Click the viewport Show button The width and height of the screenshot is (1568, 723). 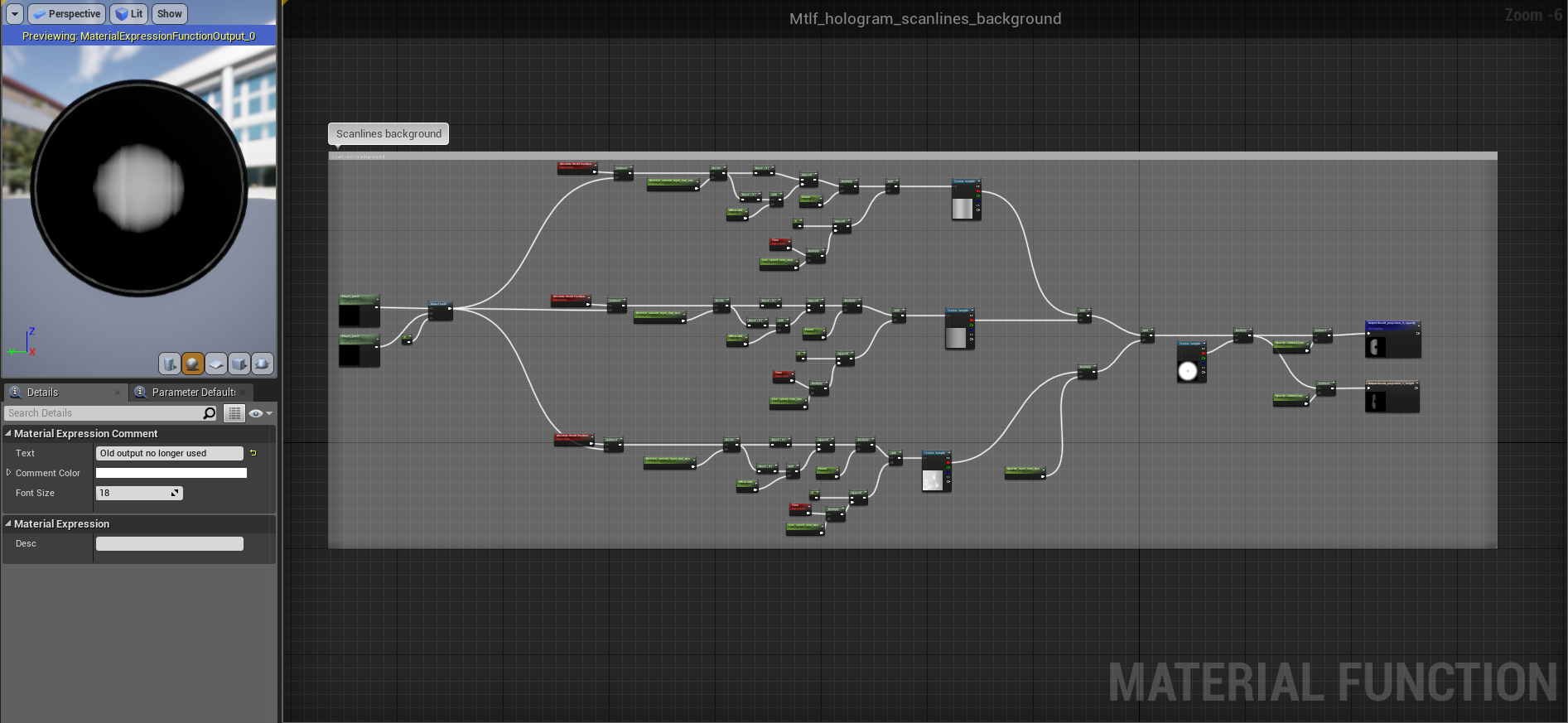[169, 14]
